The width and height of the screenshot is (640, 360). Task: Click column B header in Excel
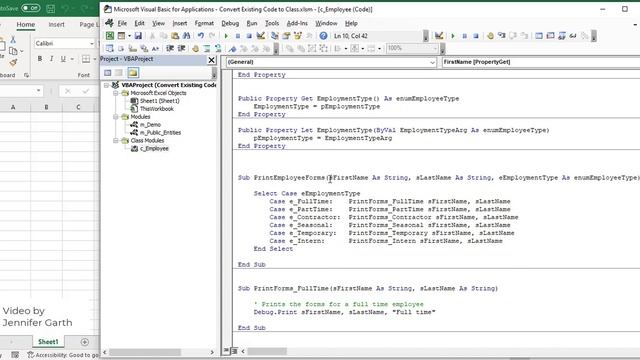point(46,107)
